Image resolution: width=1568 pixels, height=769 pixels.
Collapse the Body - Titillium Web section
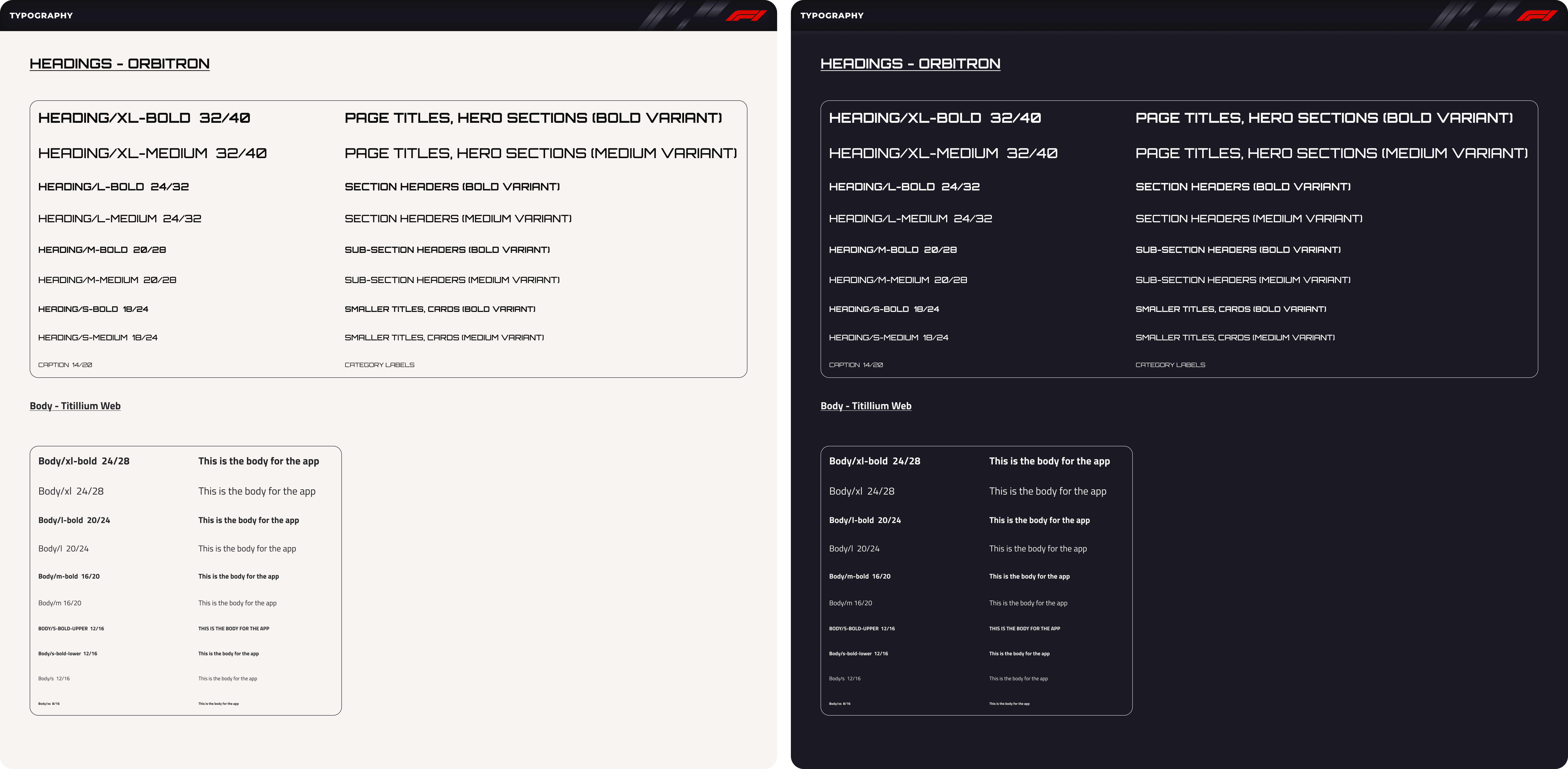[x=75, y=406]
